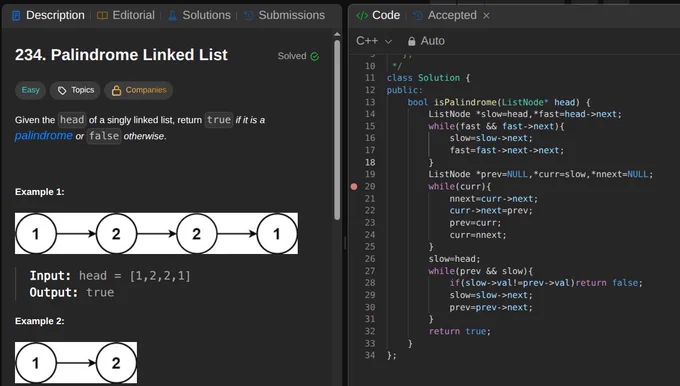Open the Editorial tab
Image resolution: width=680 pixels, height=386 pixels.
coord(126,15)
